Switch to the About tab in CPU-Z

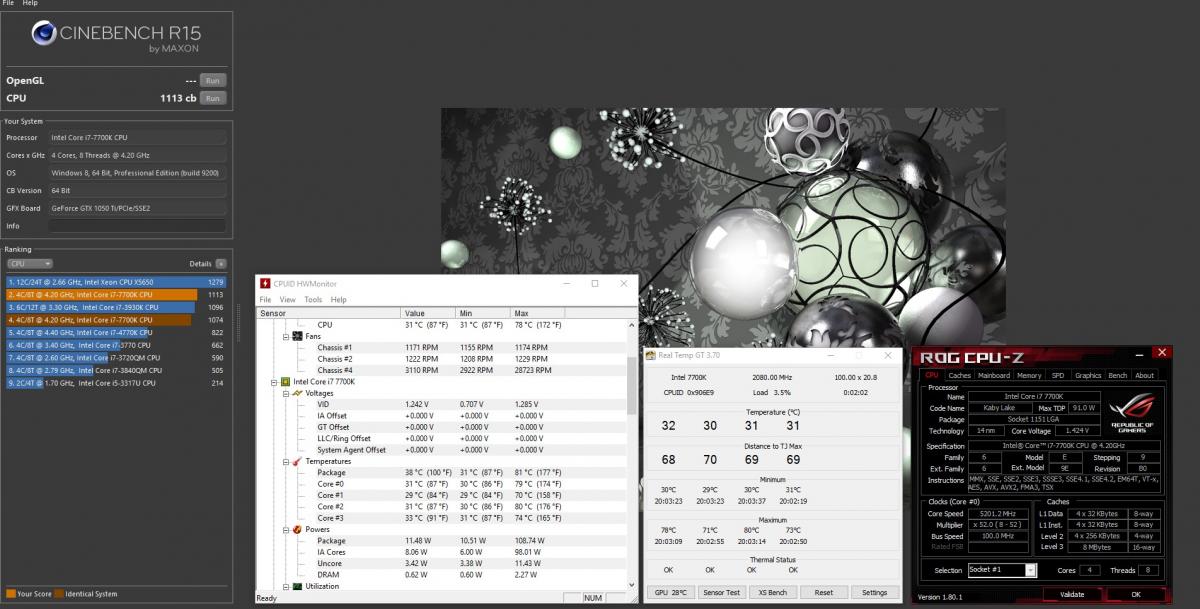(1145, 376)
